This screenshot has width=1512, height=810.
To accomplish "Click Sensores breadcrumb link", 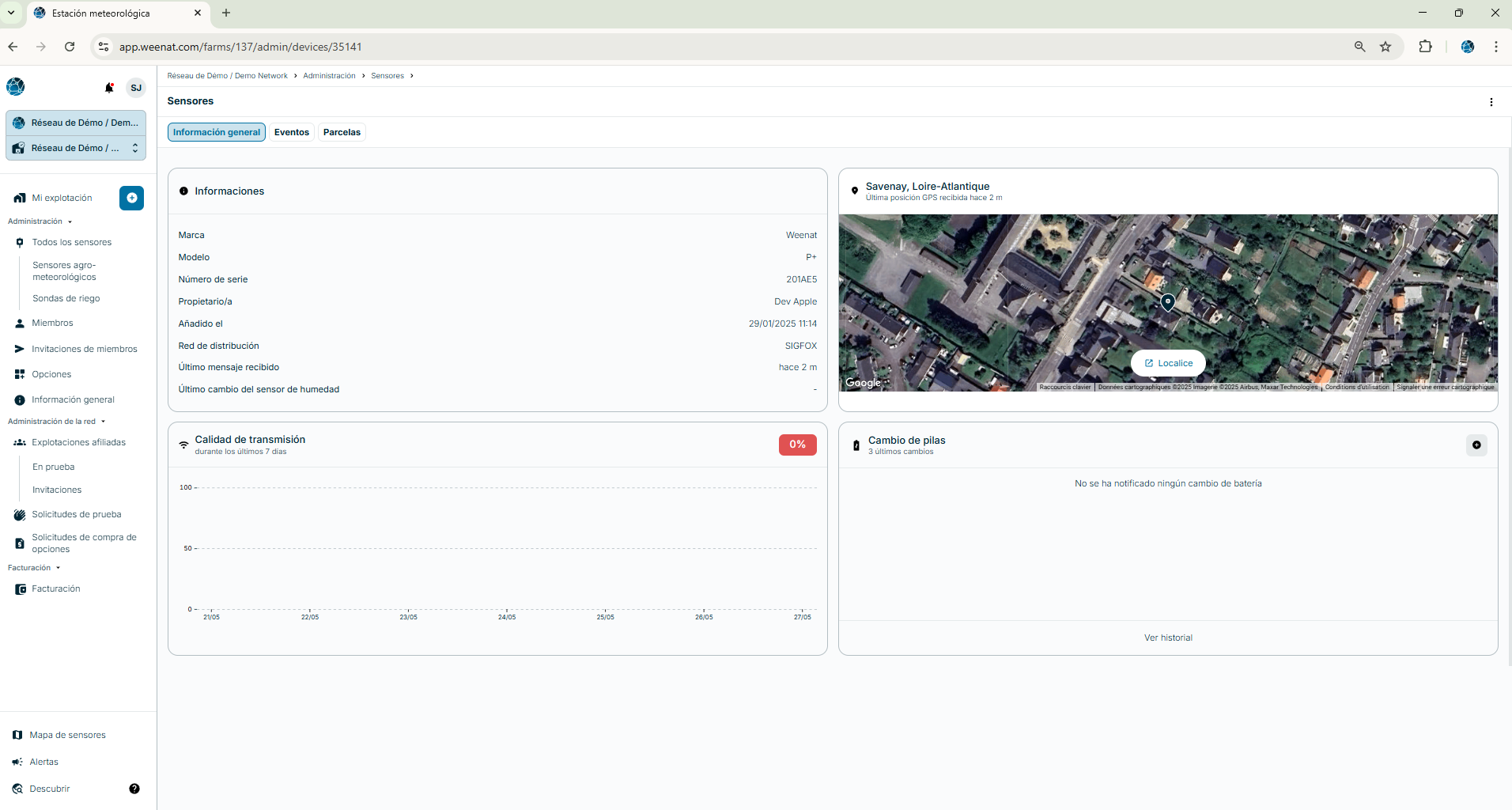I will click(x=387, y=76).
